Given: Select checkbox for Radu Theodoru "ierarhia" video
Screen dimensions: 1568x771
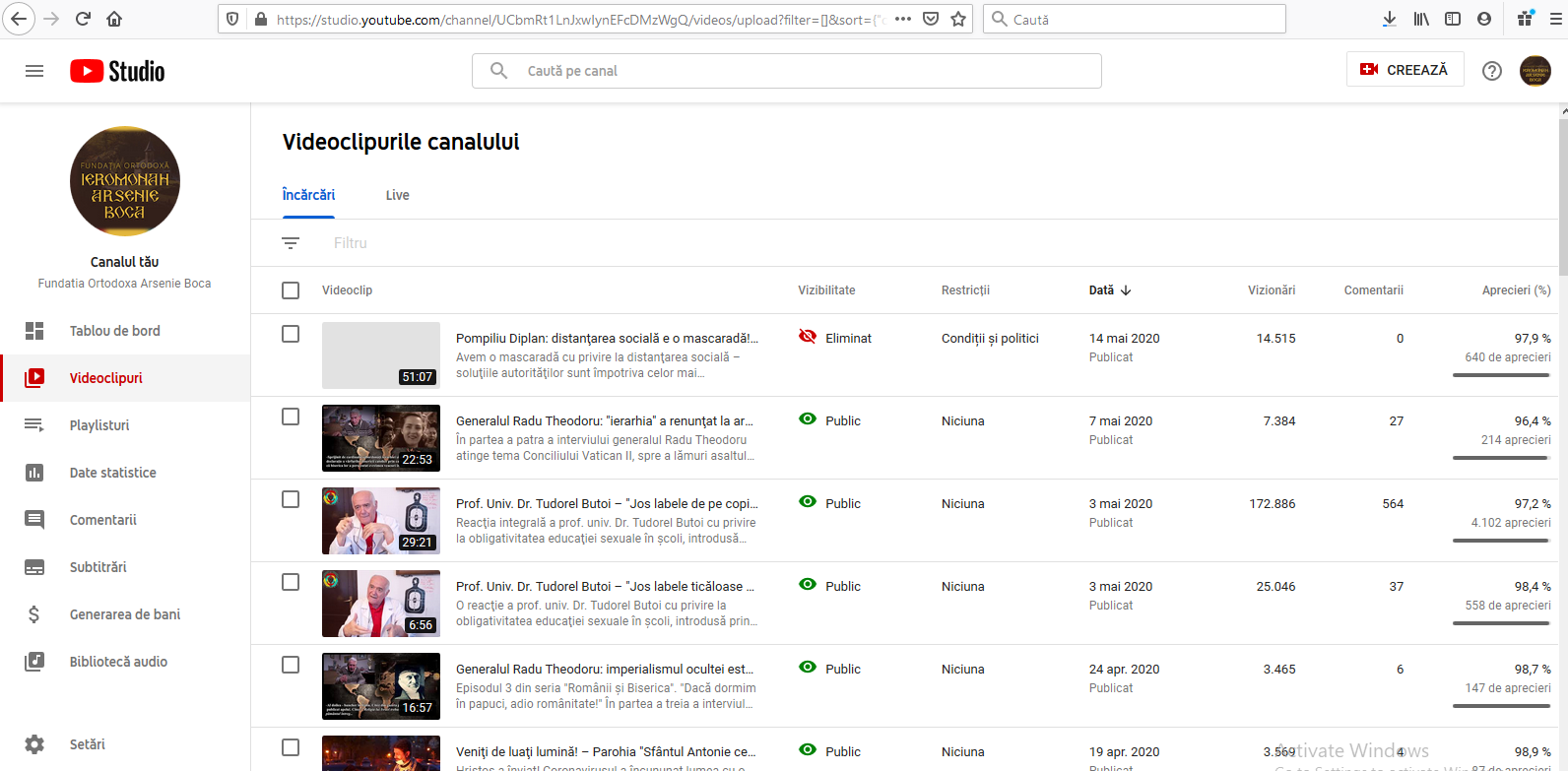Looking at the screenshot, I should click(x=291, y=417).
